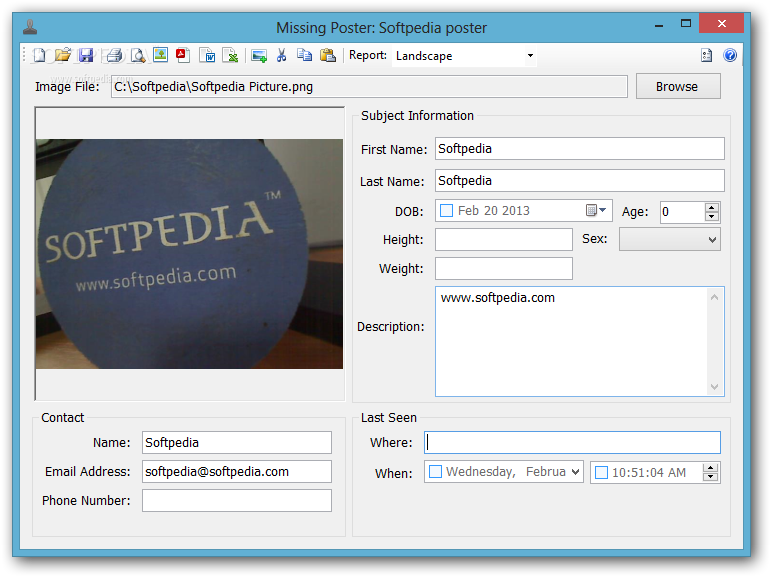
Task: Export poster to Excel
Action: click(x=230, y=55)
